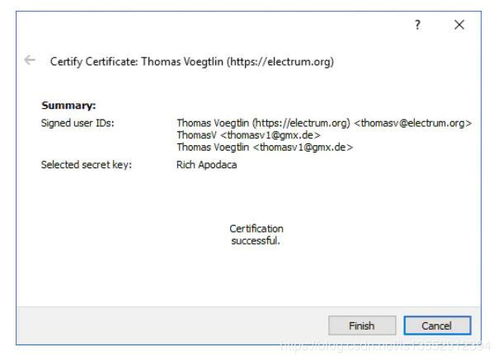Select the 'Certification successful.' message
The height and width of the screenshot is (361, 499).
[x=256, y=234]
